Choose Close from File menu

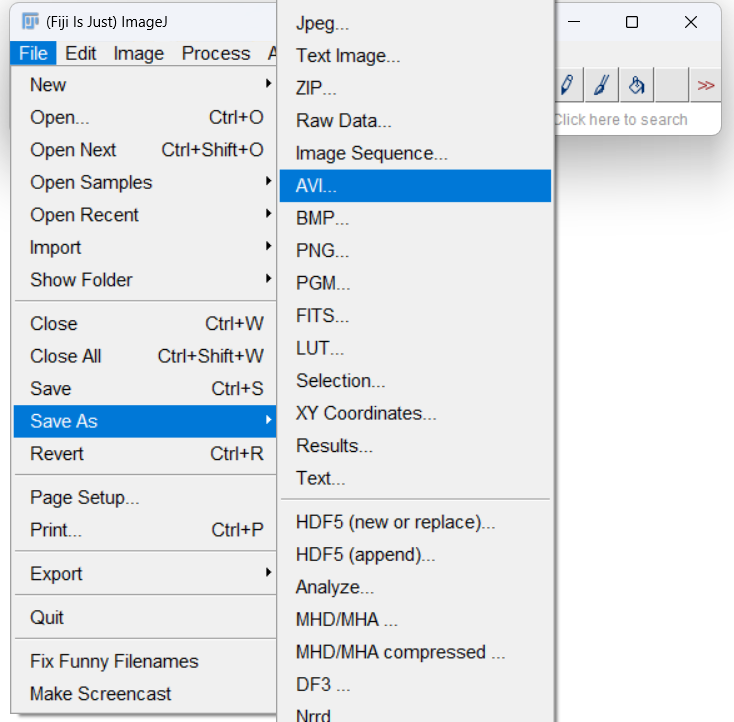tap(145, 324)
